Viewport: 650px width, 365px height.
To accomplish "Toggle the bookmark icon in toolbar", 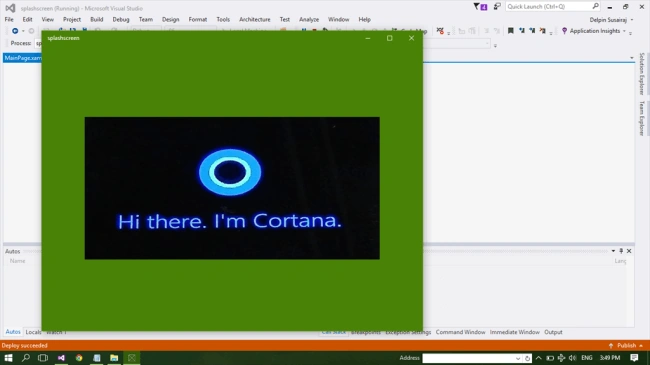I will tap(511, 31).
